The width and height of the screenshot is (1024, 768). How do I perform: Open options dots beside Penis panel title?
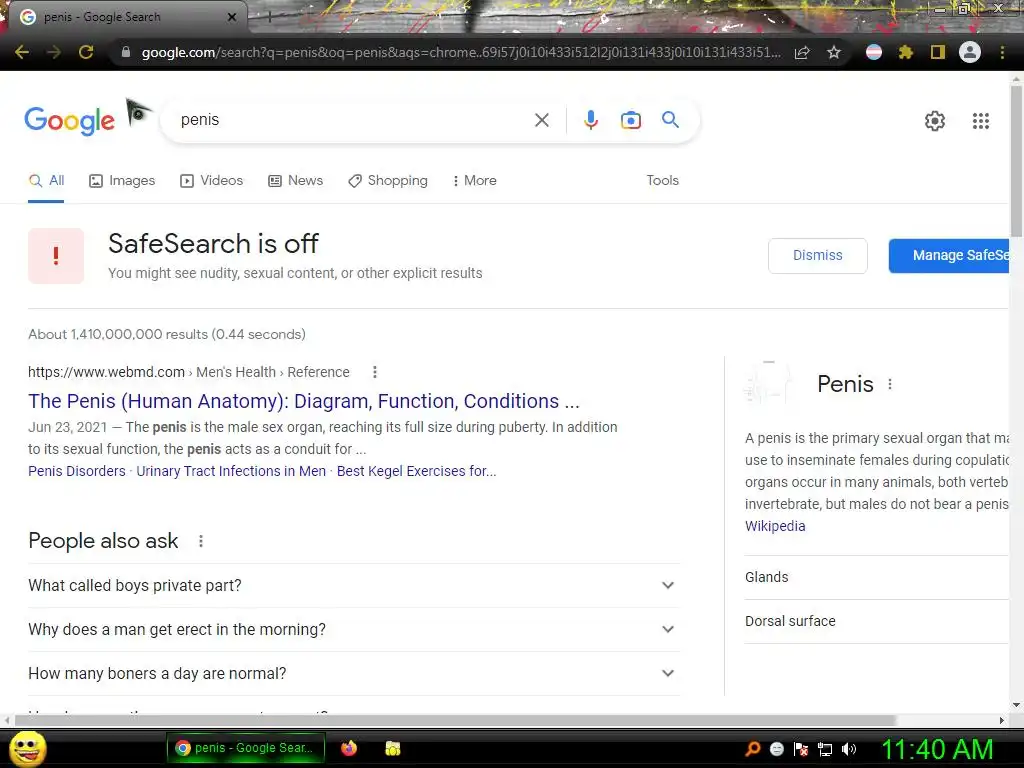(x=890, y=384)
